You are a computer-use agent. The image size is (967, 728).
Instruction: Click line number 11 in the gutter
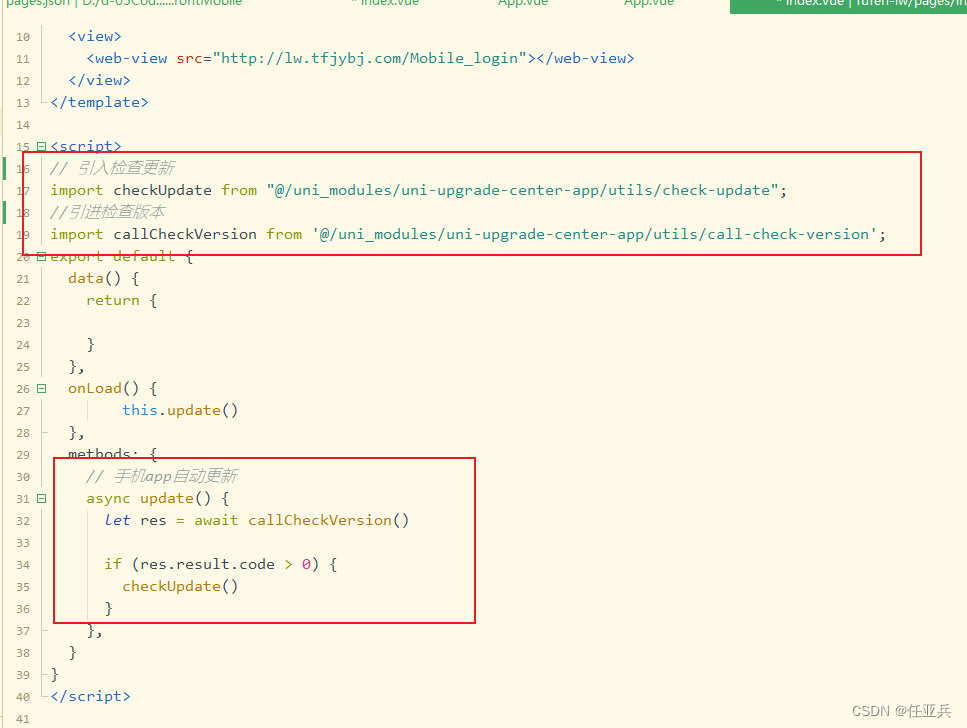(23, 59)
